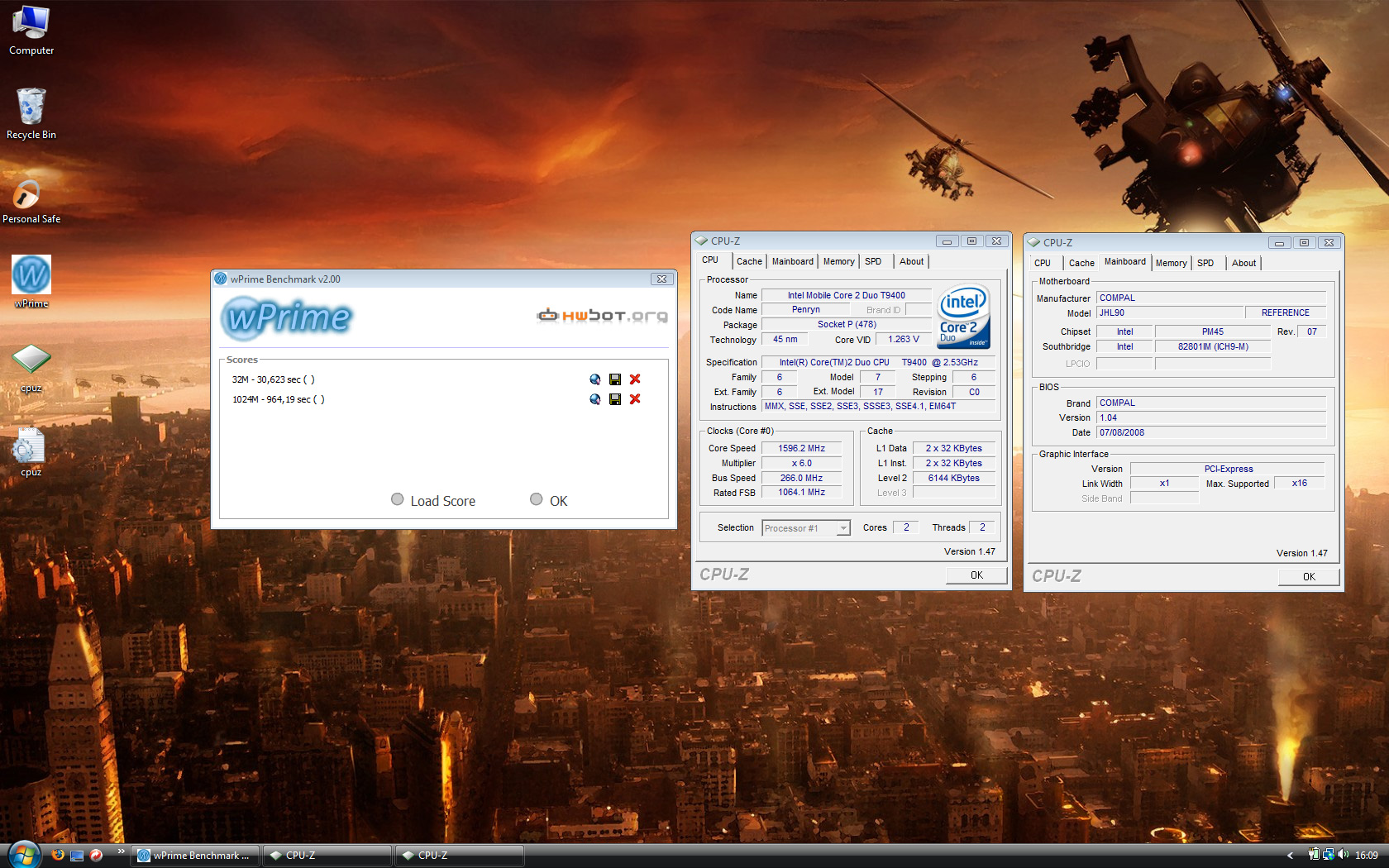Click the processor name Intel Mobile Core 2 Duo T9400
This screenshot has width=1389, height=868.
point(846,295)
